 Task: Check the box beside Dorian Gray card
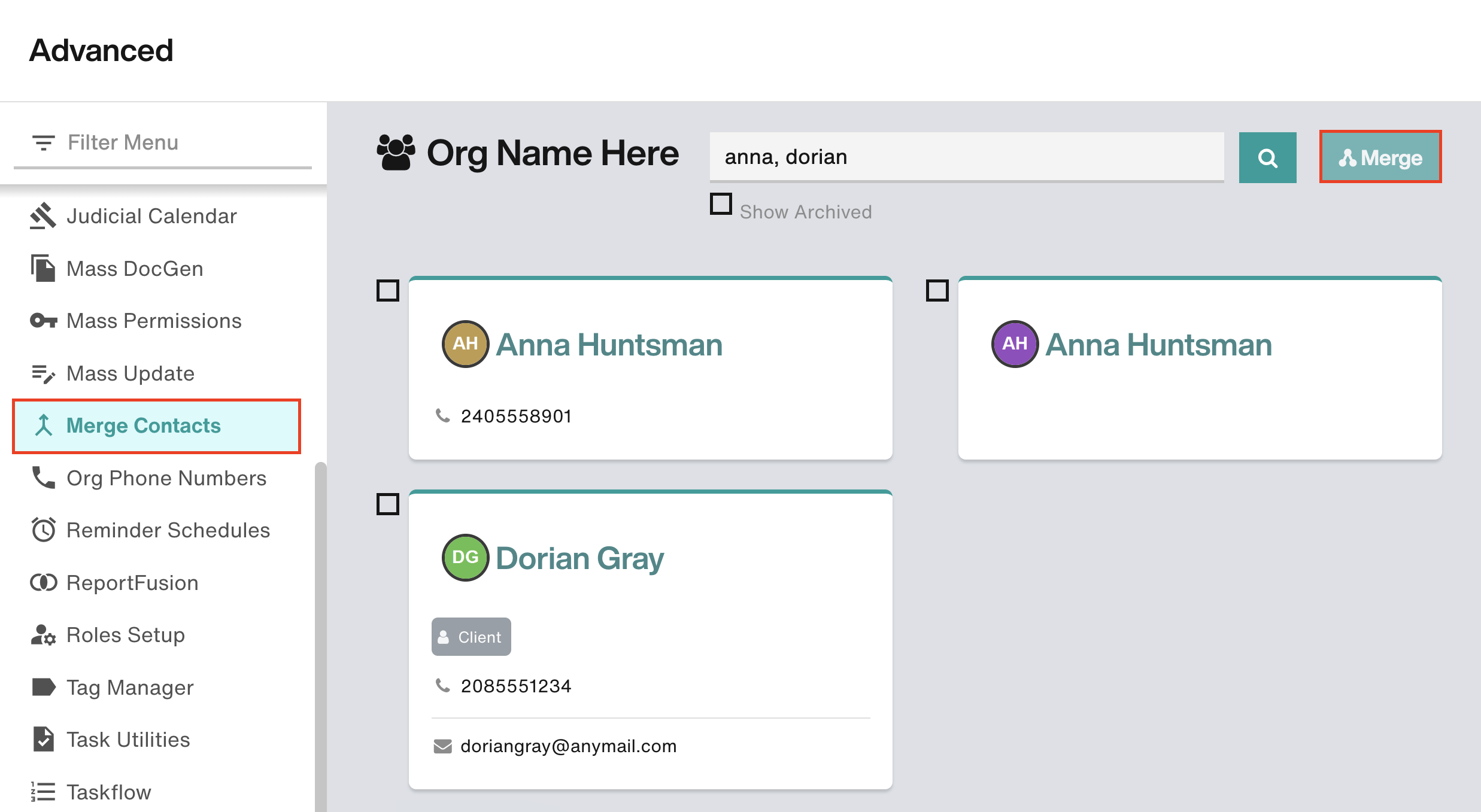coord(388,504)
